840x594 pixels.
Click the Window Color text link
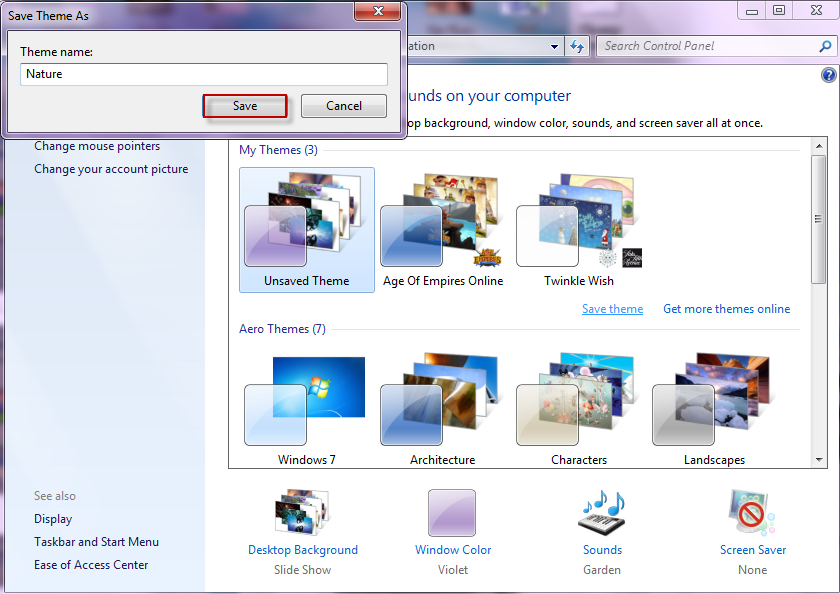tap(453, 550)
